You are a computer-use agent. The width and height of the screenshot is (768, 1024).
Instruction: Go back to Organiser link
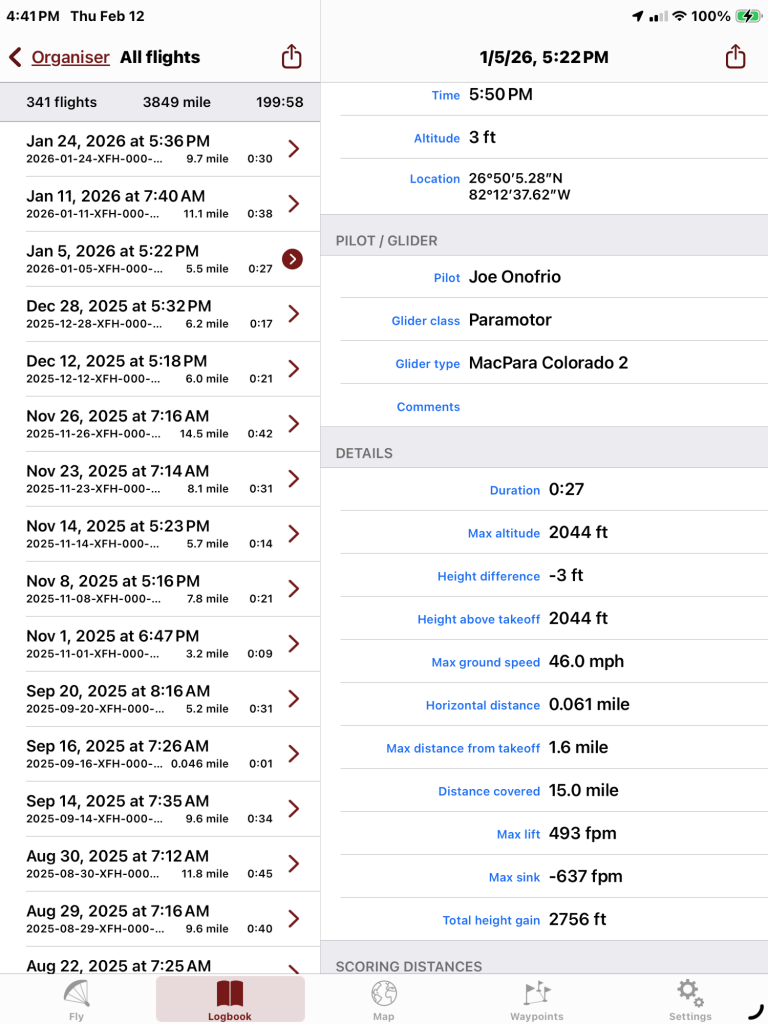(x=70, y=57)
